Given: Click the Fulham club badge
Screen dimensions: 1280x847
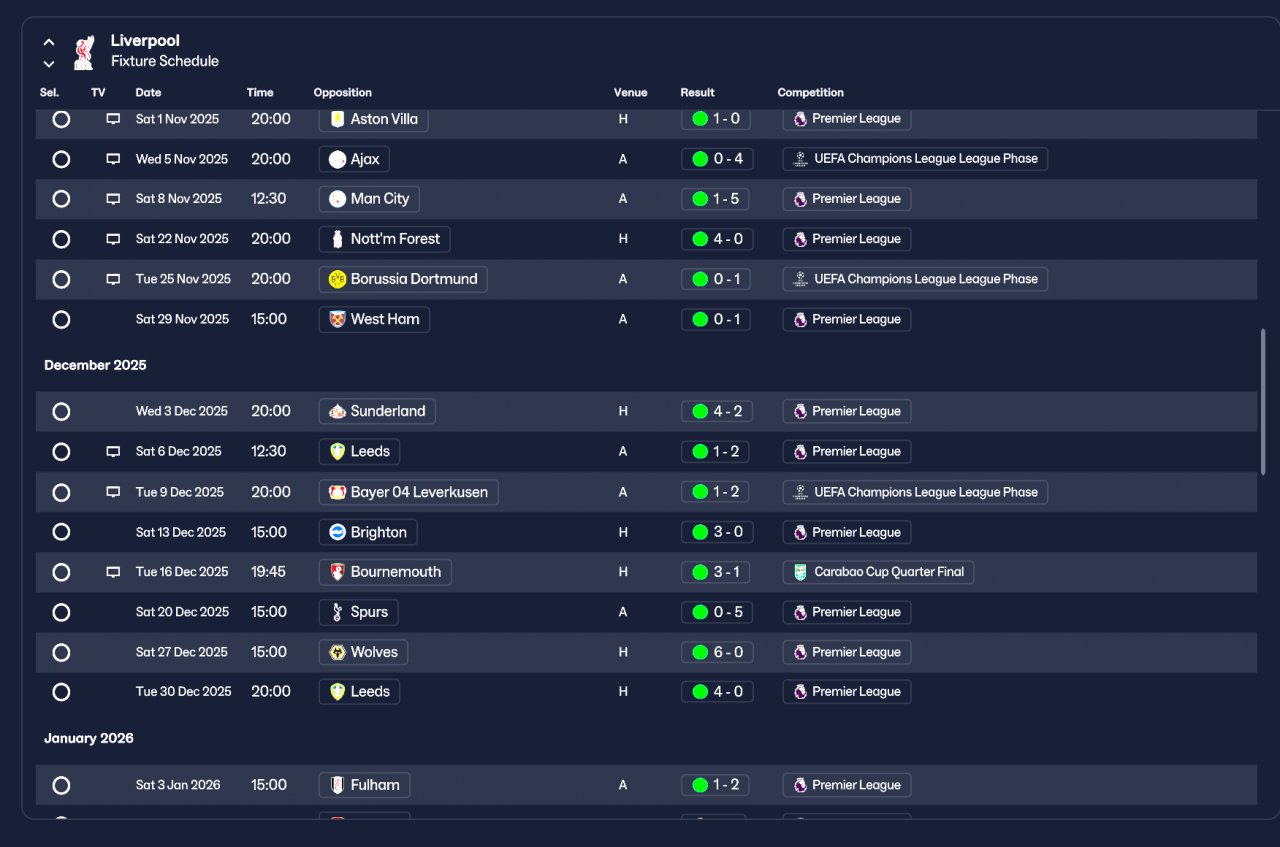Looking at the screenshot, I should click(x=337, y=785).
